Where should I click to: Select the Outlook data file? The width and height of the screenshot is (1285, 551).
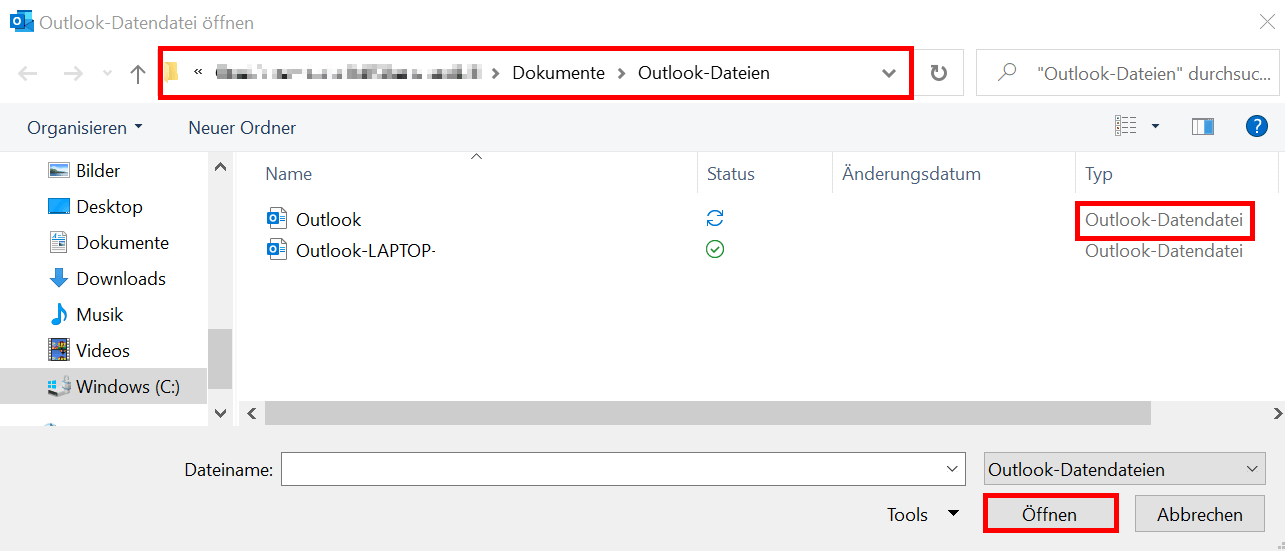coord(328,220)
